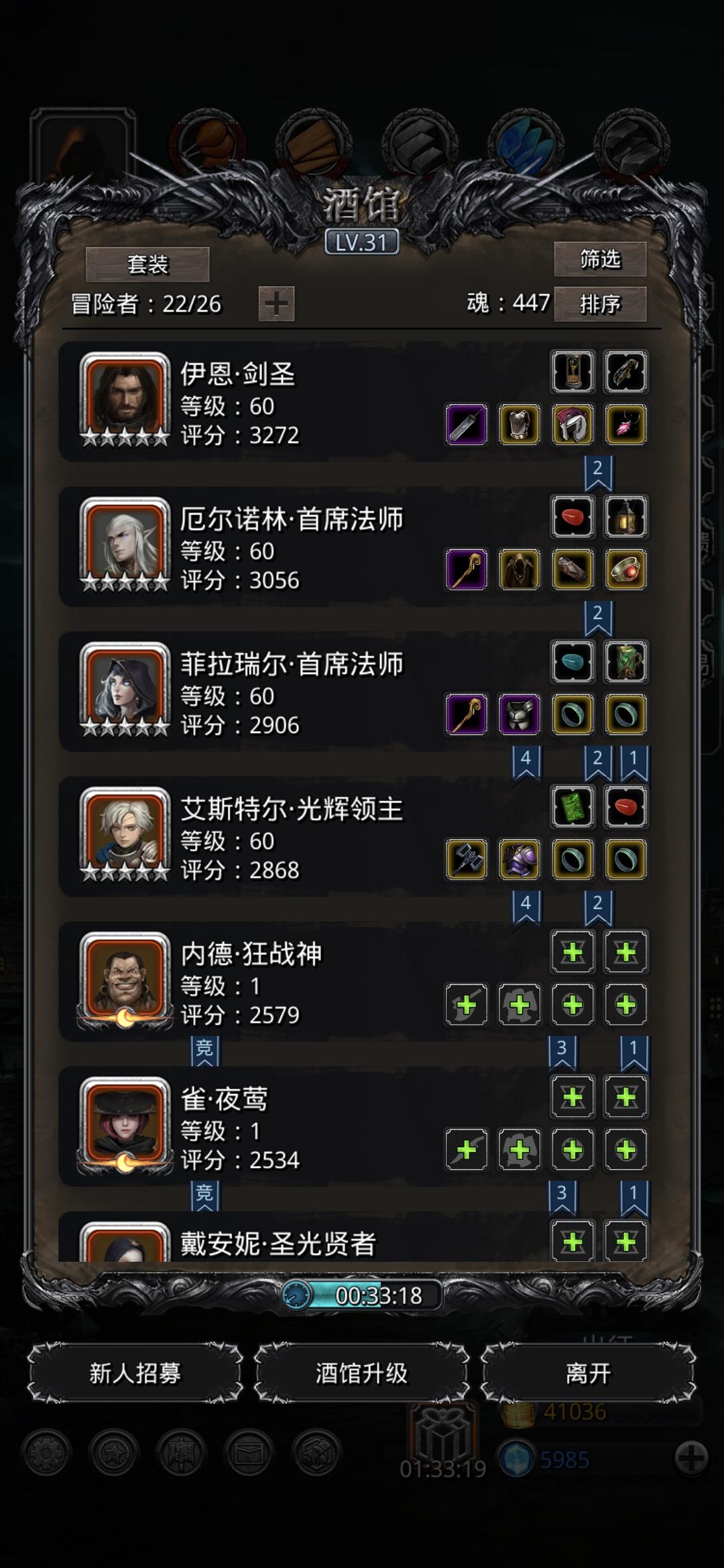724x1568 pixels.
Task: Open the 排序 sort options
Action: tap(600, 304)
